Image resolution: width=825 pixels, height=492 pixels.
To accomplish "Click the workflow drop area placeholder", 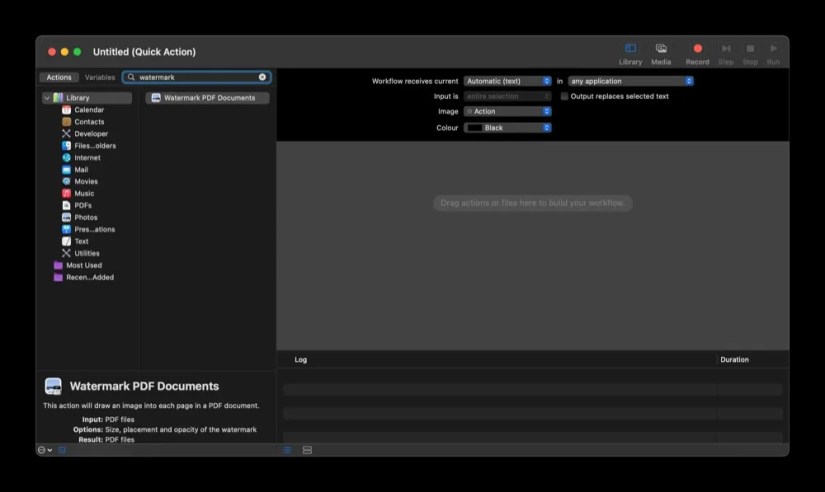I will coord(532,203).
